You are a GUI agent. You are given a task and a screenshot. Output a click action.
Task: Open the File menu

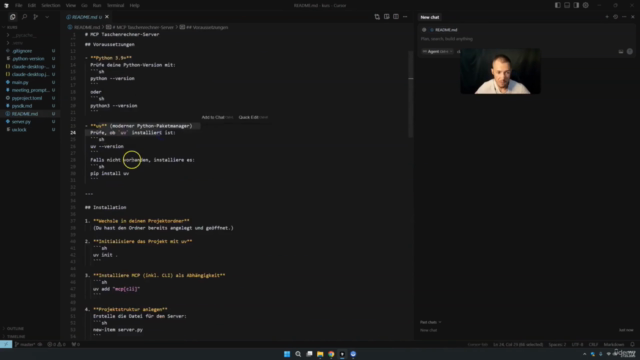[19, 5]
